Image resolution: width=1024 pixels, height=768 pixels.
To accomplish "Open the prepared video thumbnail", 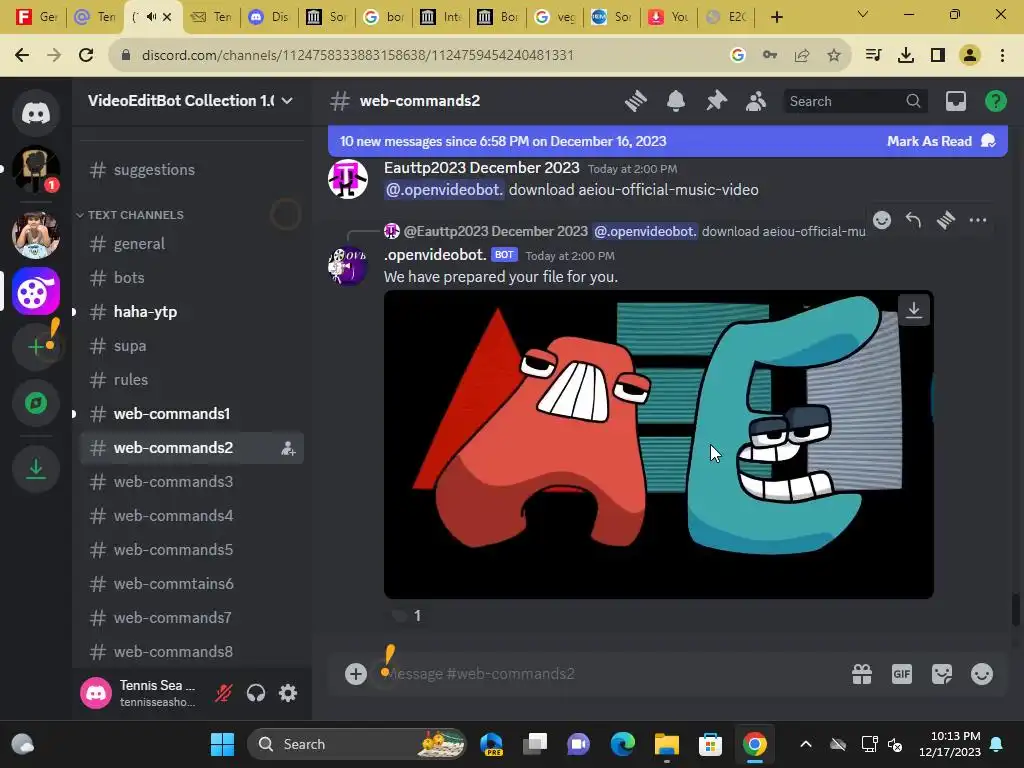I will (658, 444).
